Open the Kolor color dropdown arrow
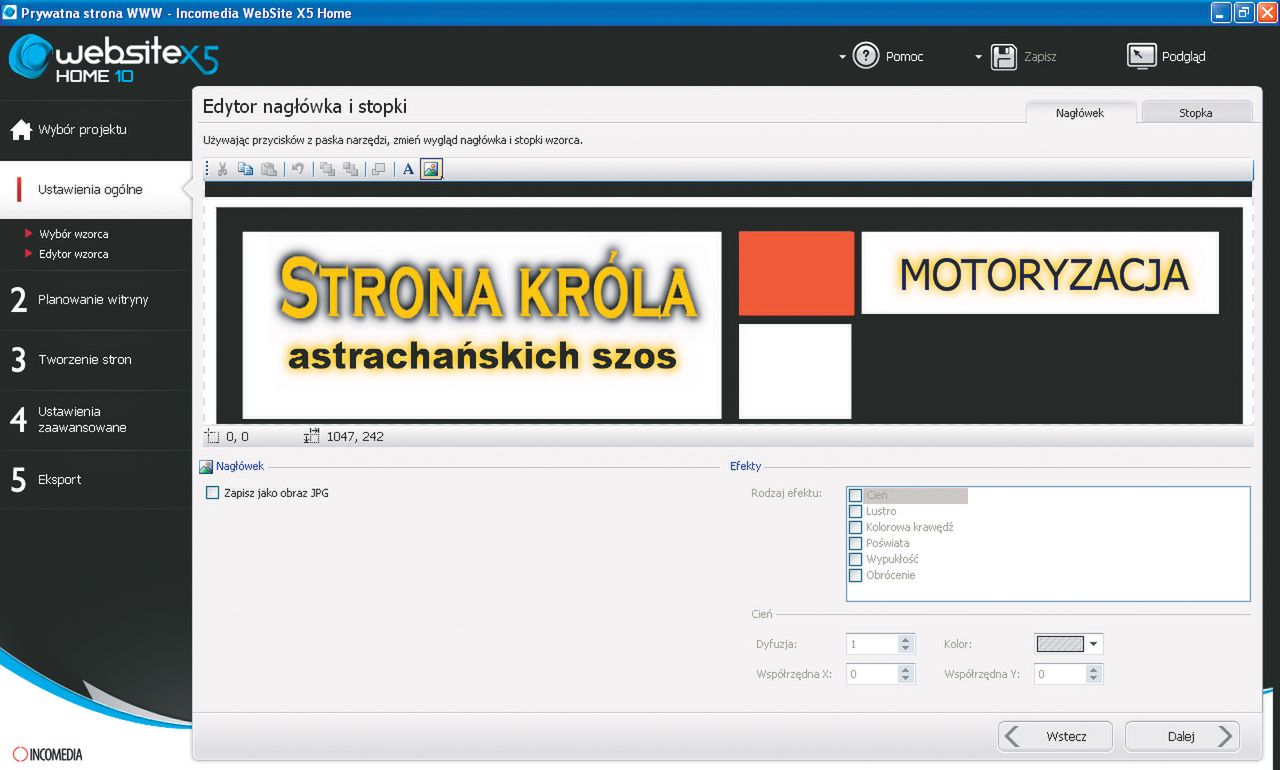 click(x=1094, y=644)
